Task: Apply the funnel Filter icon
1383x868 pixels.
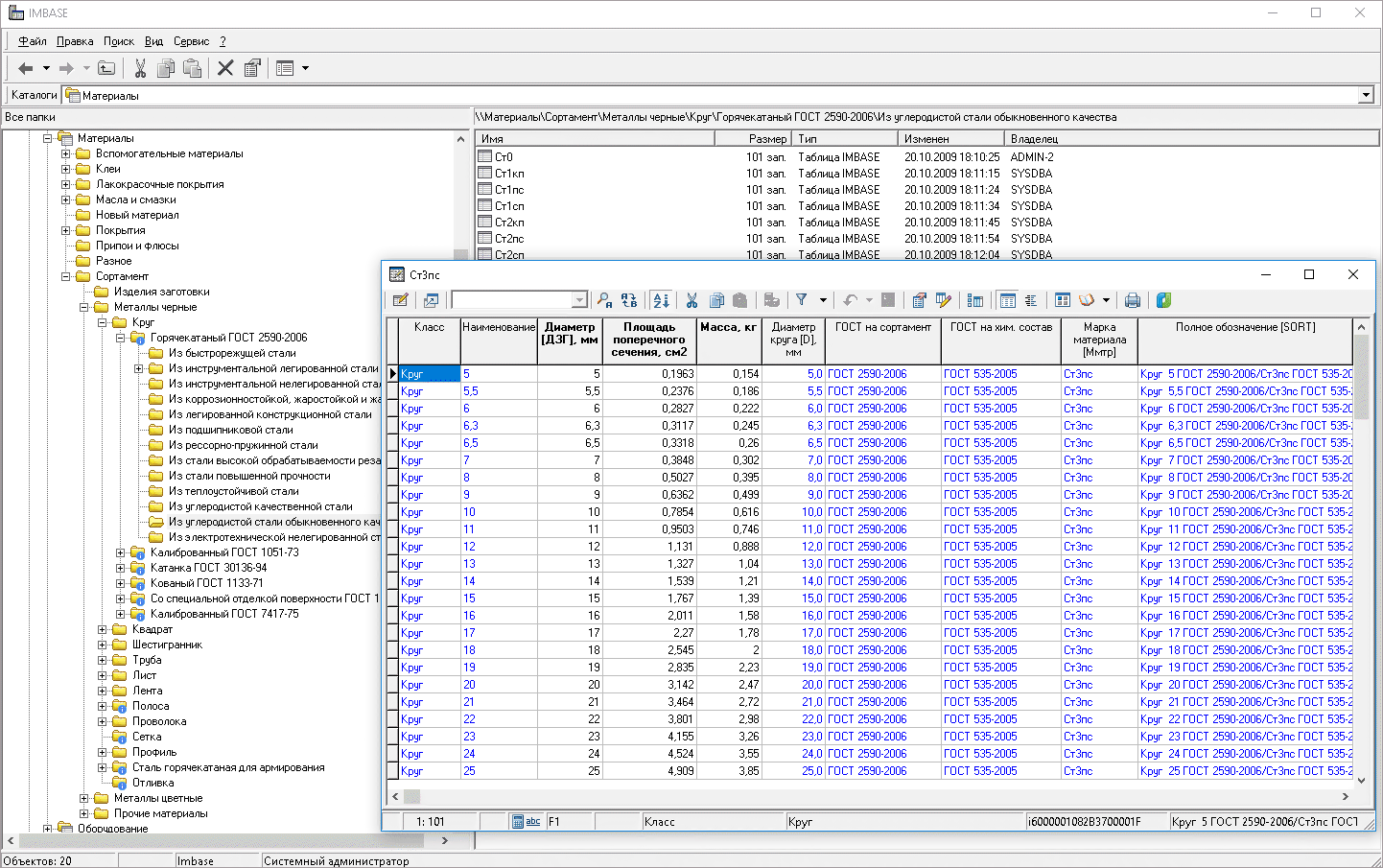Action: coord(802,300)
